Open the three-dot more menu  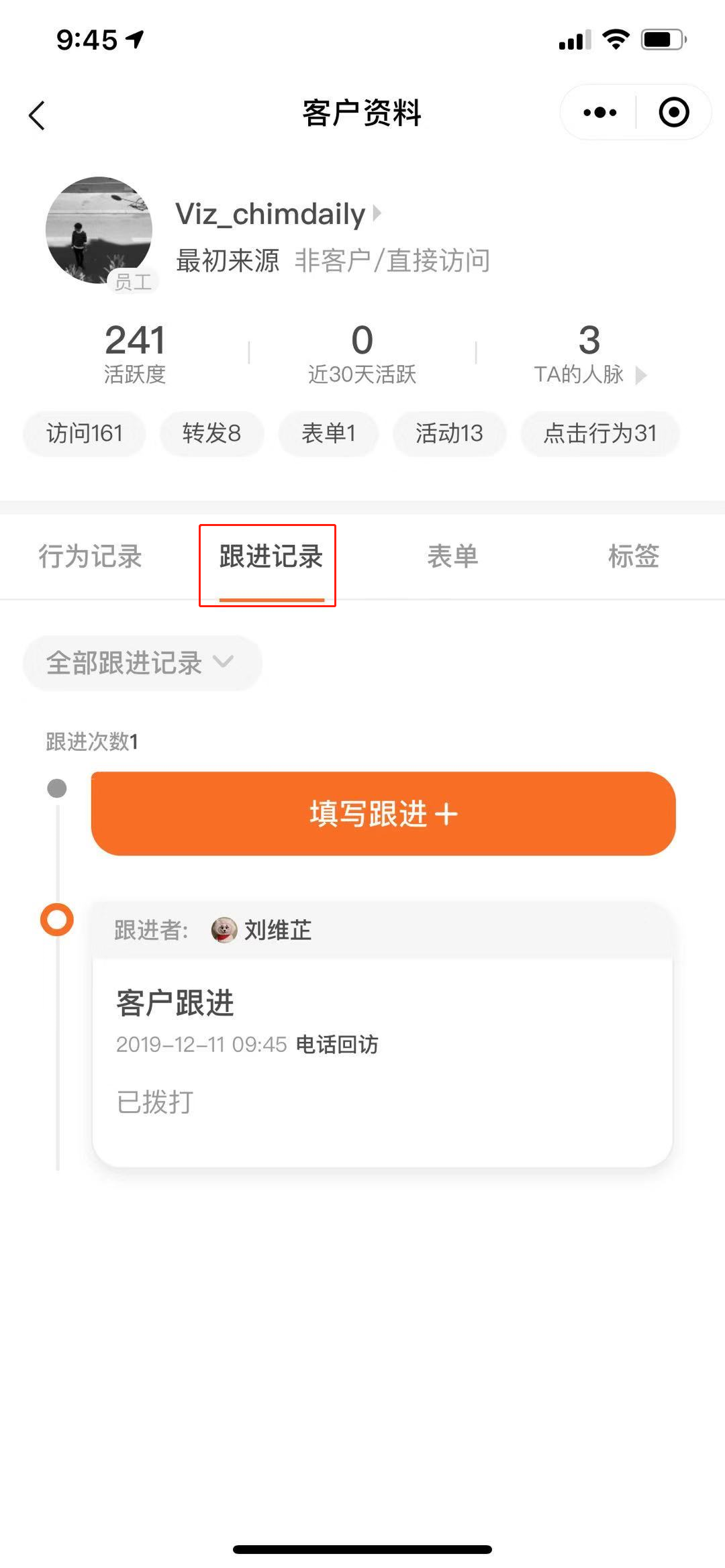pyautogui.click(x=599, y=112)
